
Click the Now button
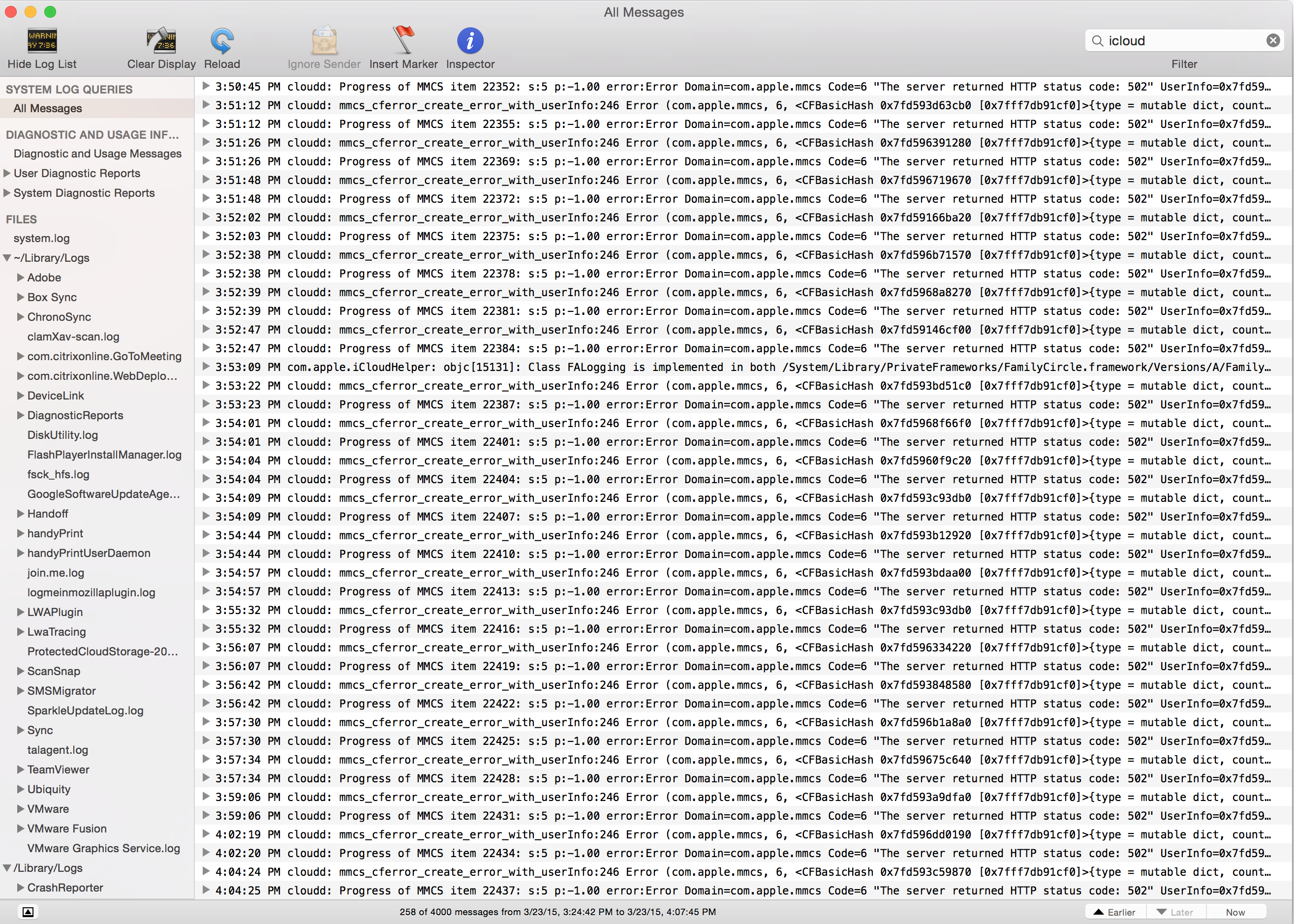click(x=1235, y=912)
